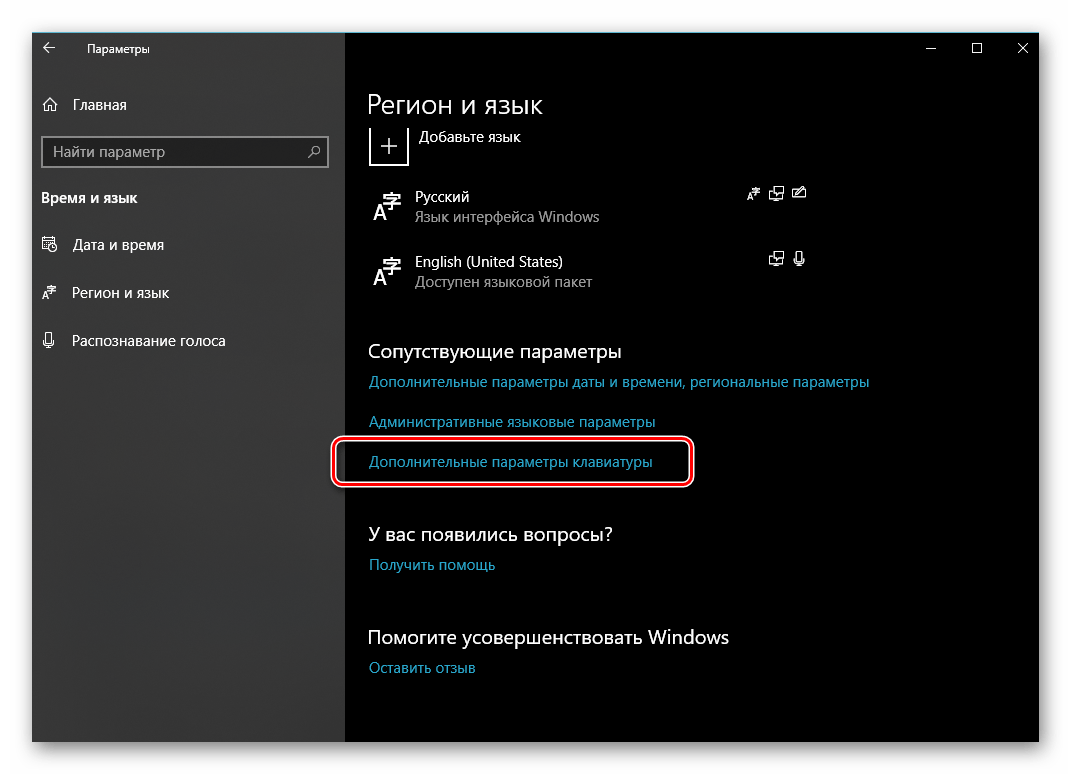Open the Дата и время section

[x=117, y=245]
